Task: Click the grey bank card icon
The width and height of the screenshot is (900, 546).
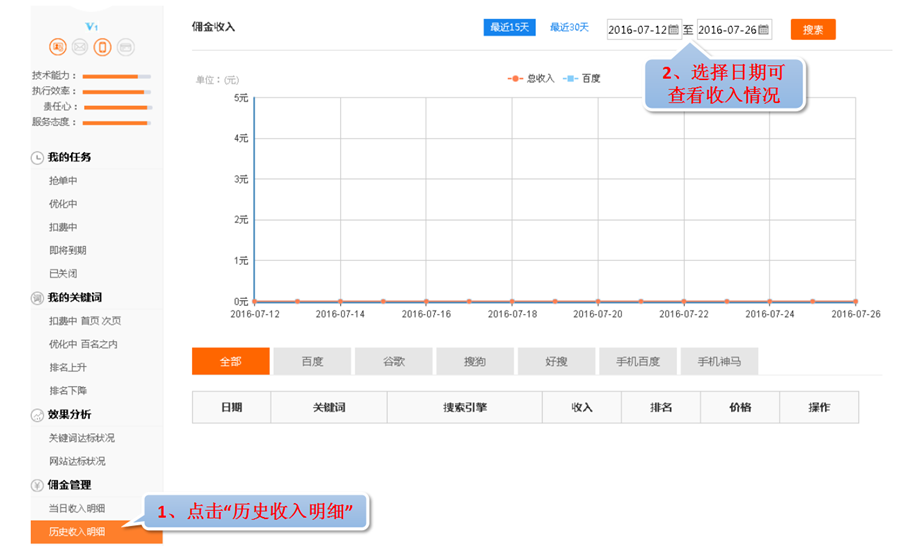Action: pyautogui.click(x=125, y=46)
